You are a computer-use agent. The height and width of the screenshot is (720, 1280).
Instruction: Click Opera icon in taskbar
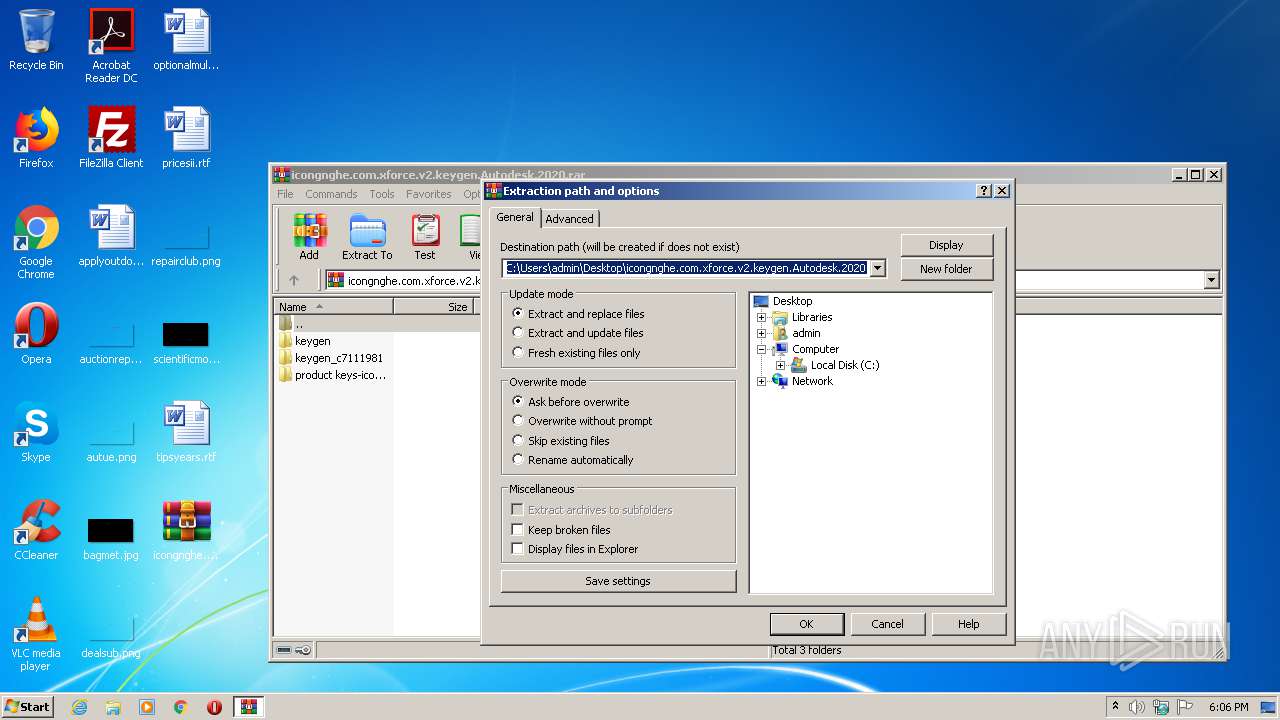click(214, 707)
